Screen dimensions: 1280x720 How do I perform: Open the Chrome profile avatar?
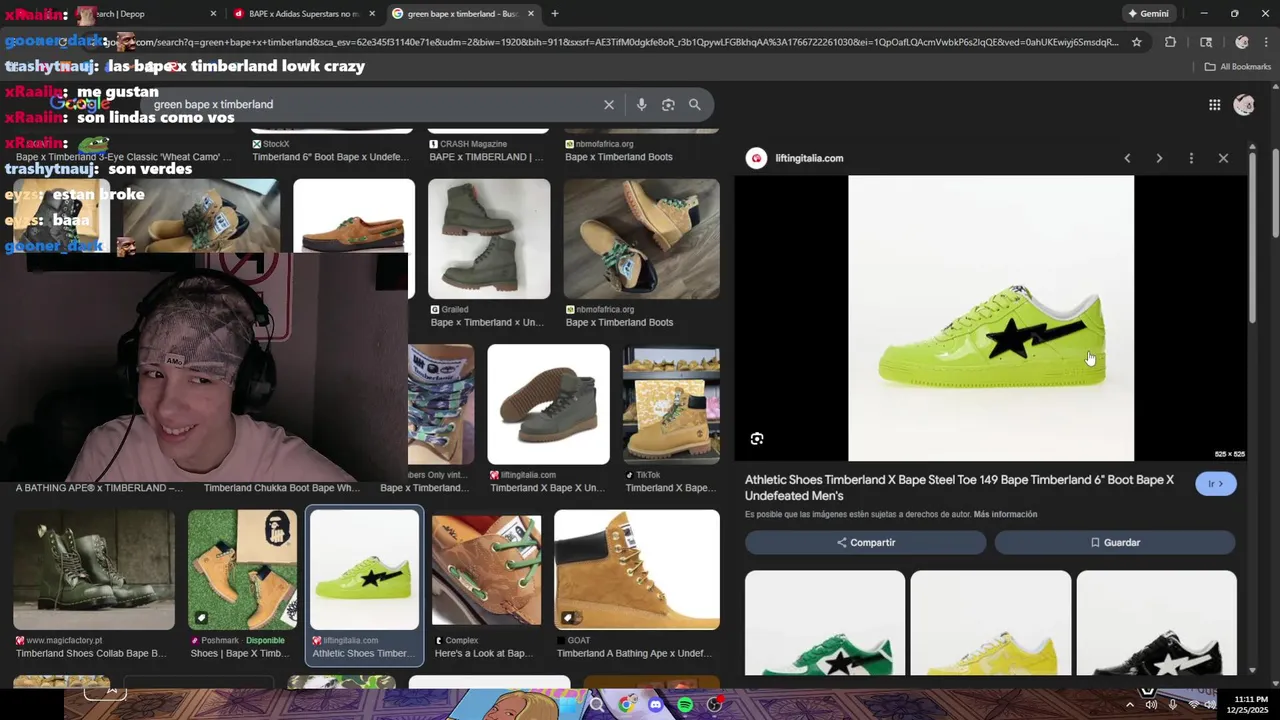pyautogui.click(x=1242, y=42)
